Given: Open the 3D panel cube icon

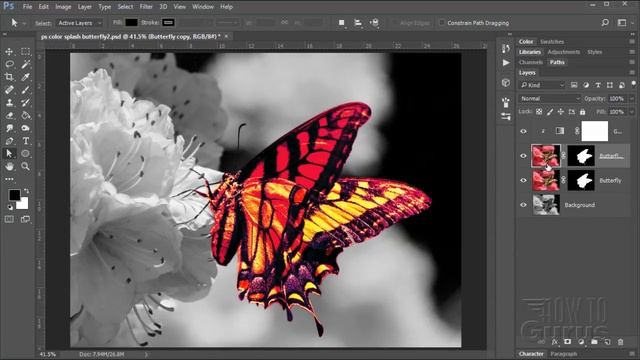Looking at the screenshot, I should [506, 83].
